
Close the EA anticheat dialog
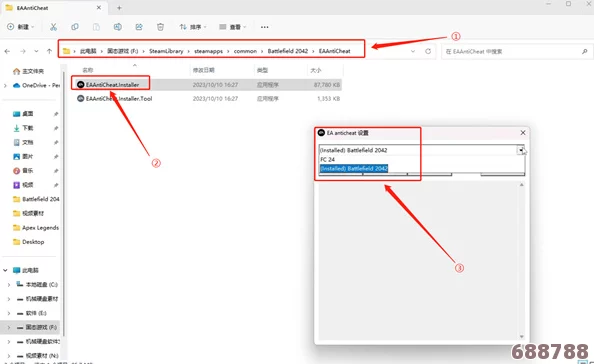pos(523,133)
